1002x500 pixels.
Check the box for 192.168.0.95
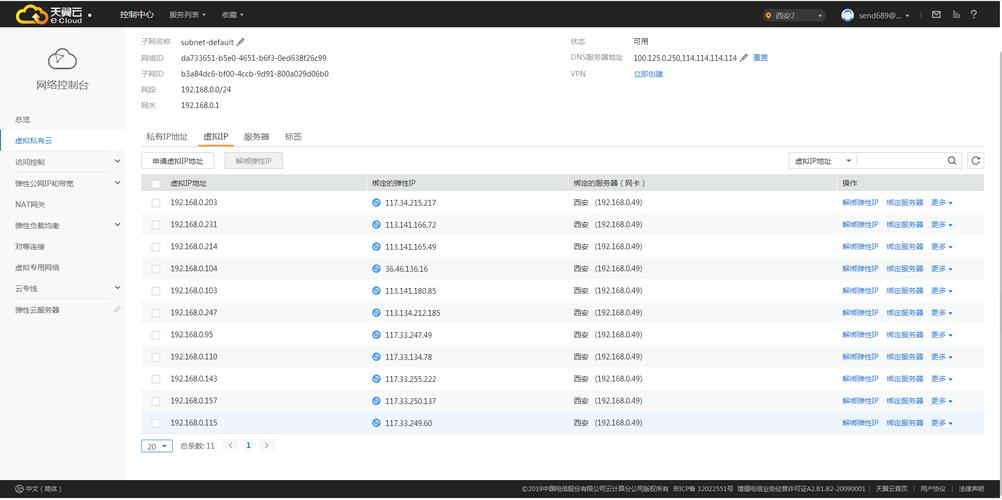pyautogui.click(x=156, y=335)
